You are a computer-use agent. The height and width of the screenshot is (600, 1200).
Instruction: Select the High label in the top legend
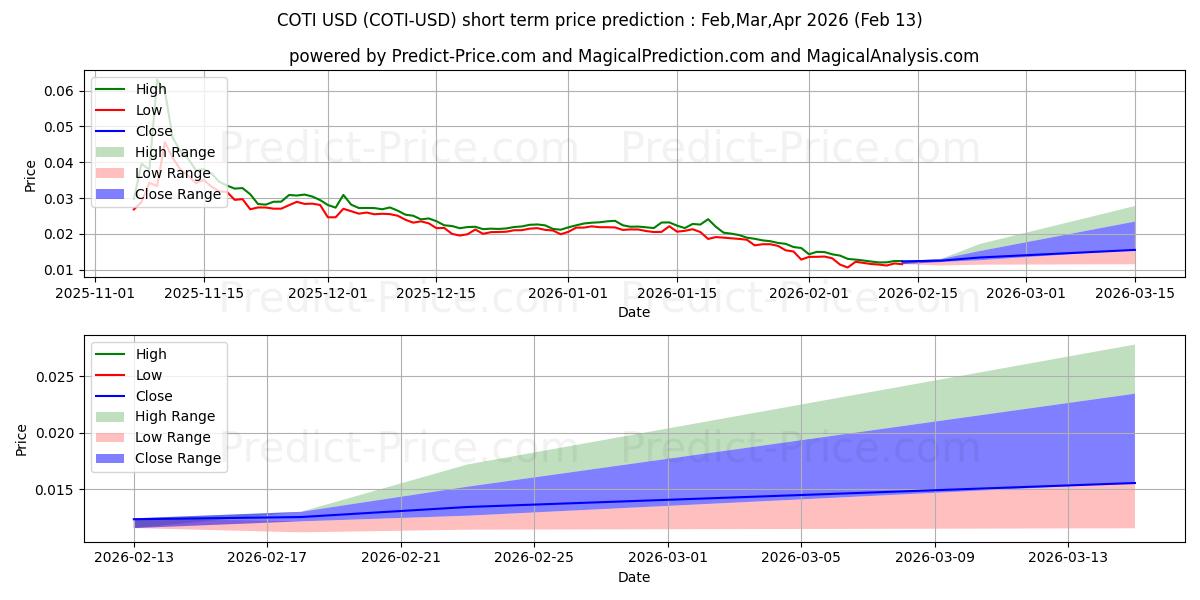click(x=151, y=89)
